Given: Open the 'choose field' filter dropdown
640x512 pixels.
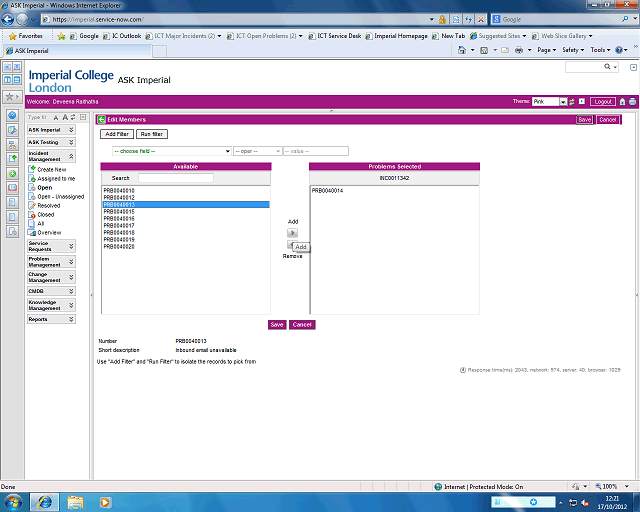Looking at the screenshot, I should tap(171, 151).
